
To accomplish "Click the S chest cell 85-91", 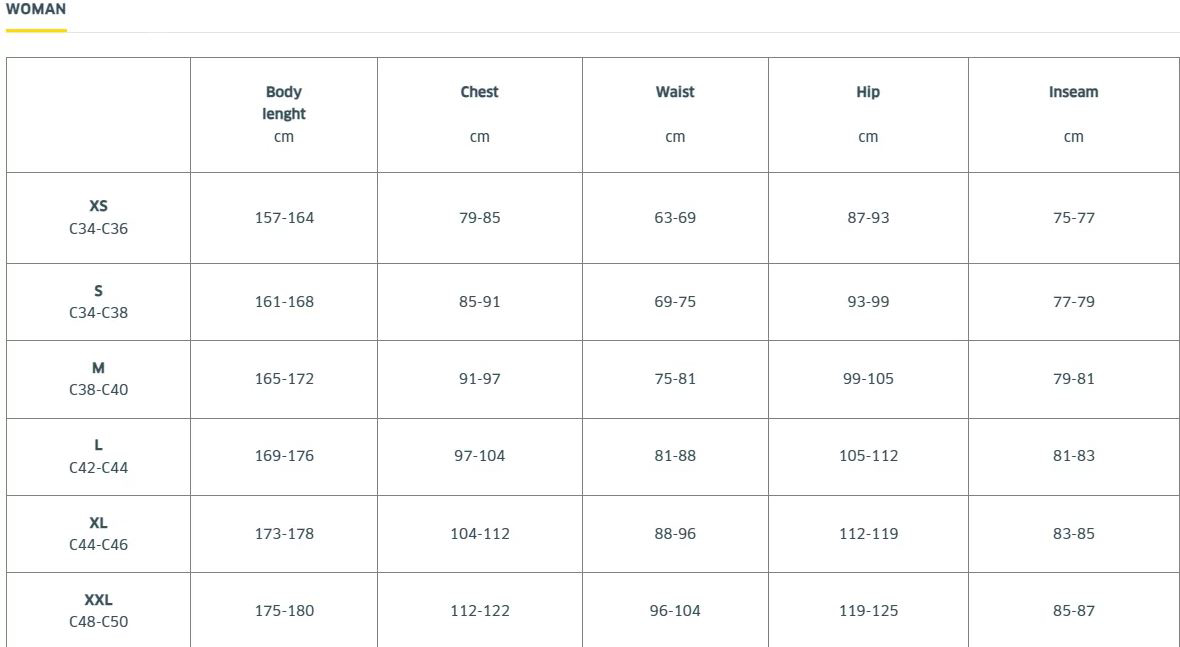I will click(479, 302).
